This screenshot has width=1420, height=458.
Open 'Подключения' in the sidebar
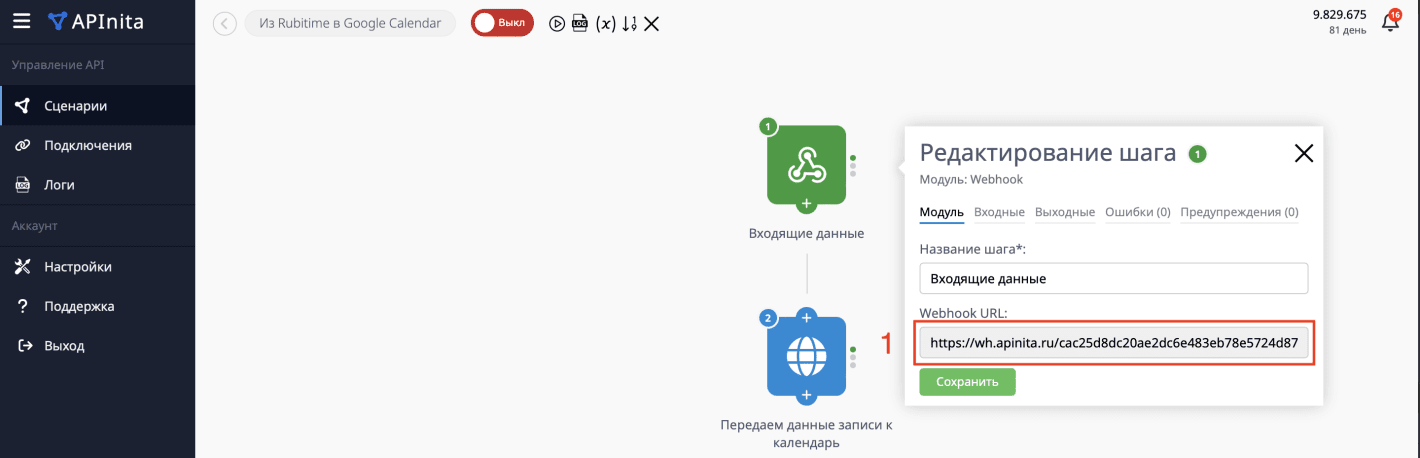pyautogui.click(x=97, y=145)
